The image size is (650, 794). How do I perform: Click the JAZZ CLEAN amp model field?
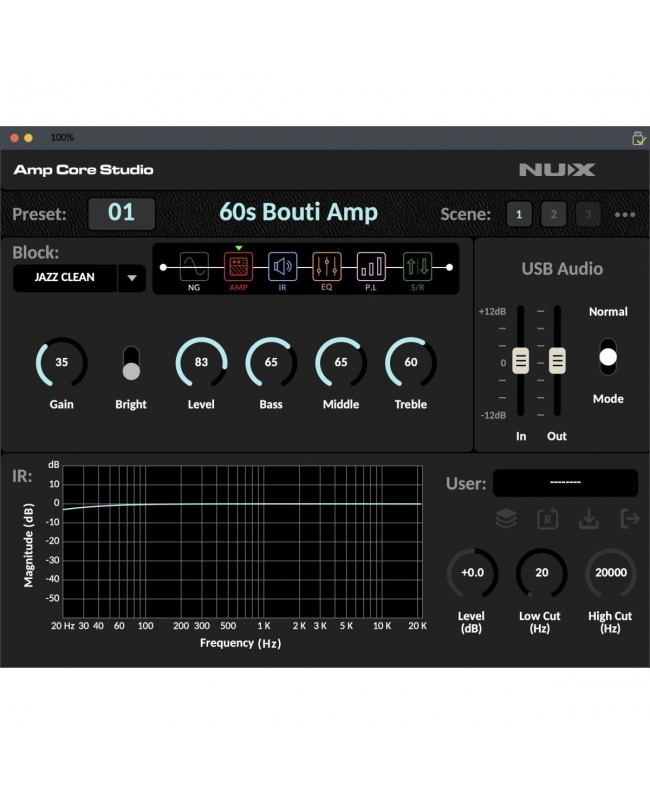point(65,278)
